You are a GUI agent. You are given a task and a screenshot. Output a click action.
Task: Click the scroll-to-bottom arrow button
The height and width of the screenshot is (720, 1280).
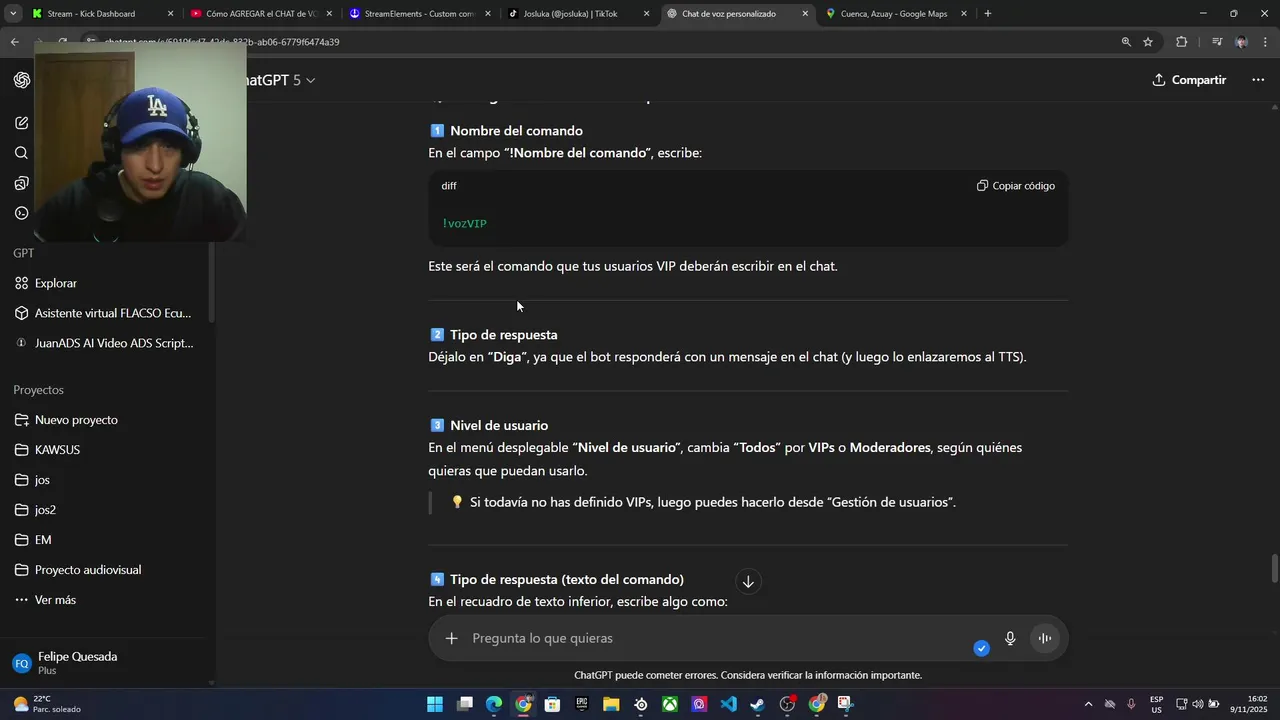[748, 582]
